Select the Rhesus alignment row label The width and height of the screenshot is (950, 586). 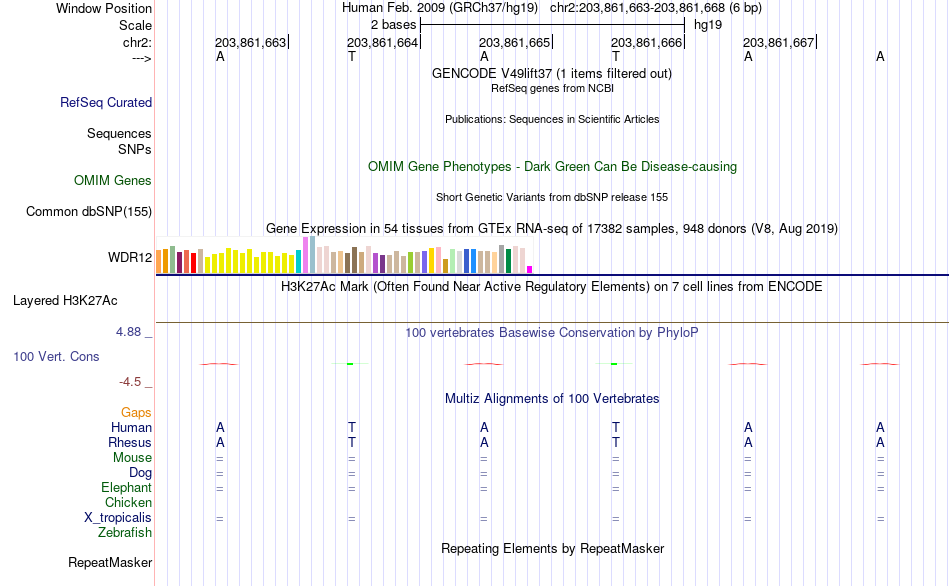[x=130, y=443]
